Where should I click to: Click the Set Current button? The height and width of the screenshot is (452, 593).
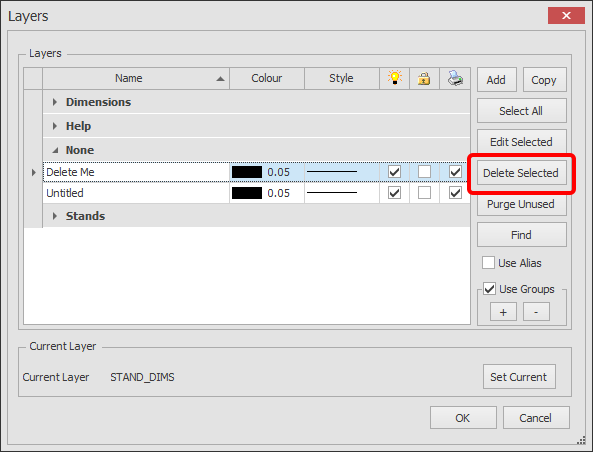pyautogui.click(x=519, y=377)
